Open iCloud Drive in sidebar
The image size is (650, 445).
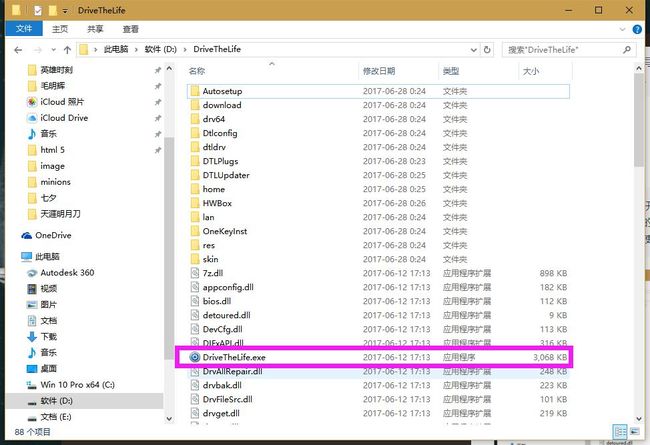57,118
